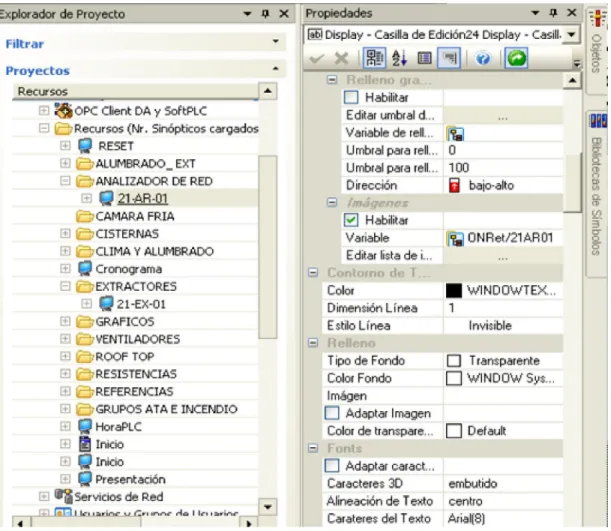The image size is (611, 531).
Task: Click the Caracteres 3D value embutido
Action: pyautogui.click(x=473, y=483)
